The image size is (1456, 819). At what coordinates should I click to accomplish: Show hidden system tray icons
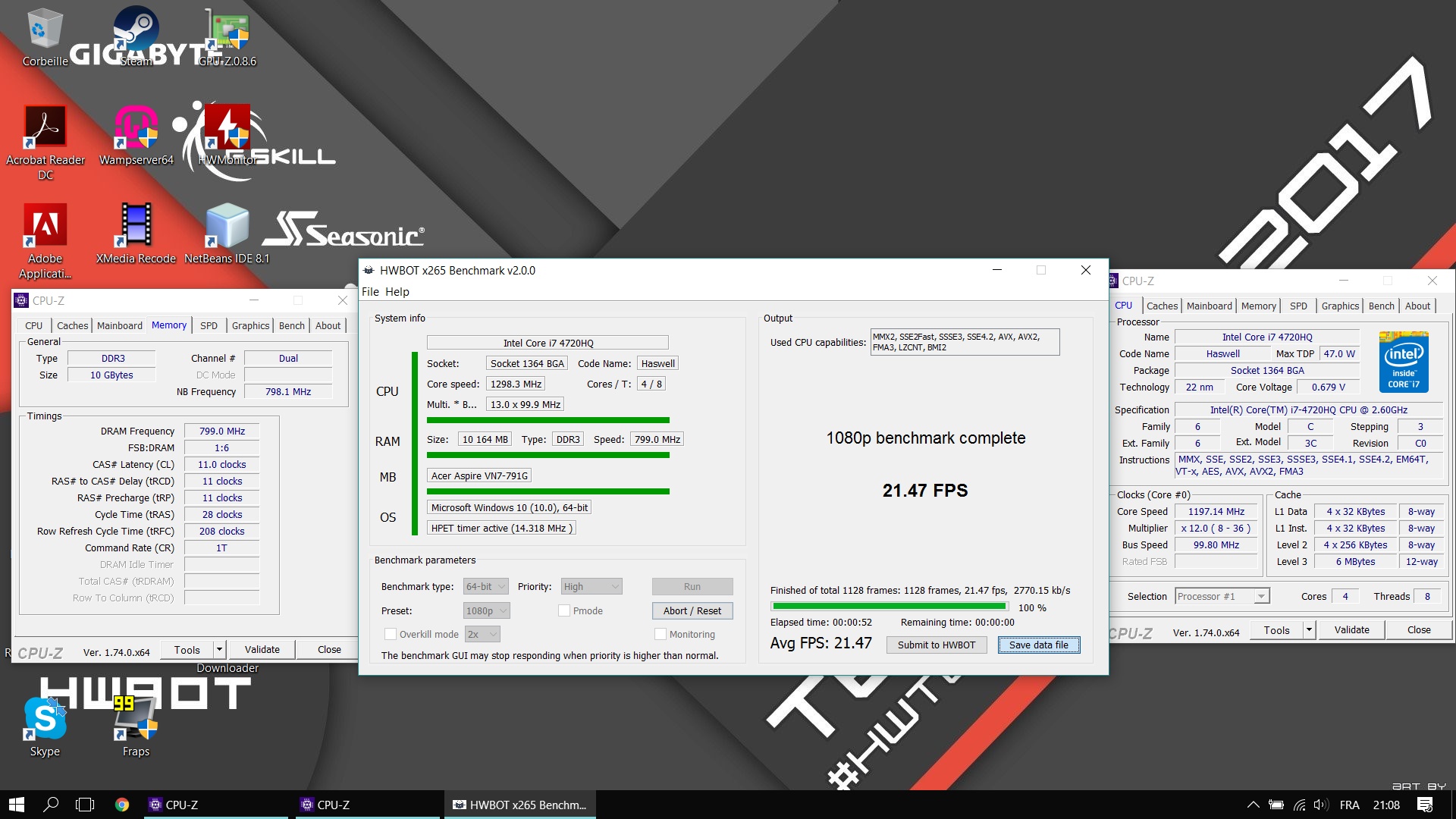tap(1253, 805)
